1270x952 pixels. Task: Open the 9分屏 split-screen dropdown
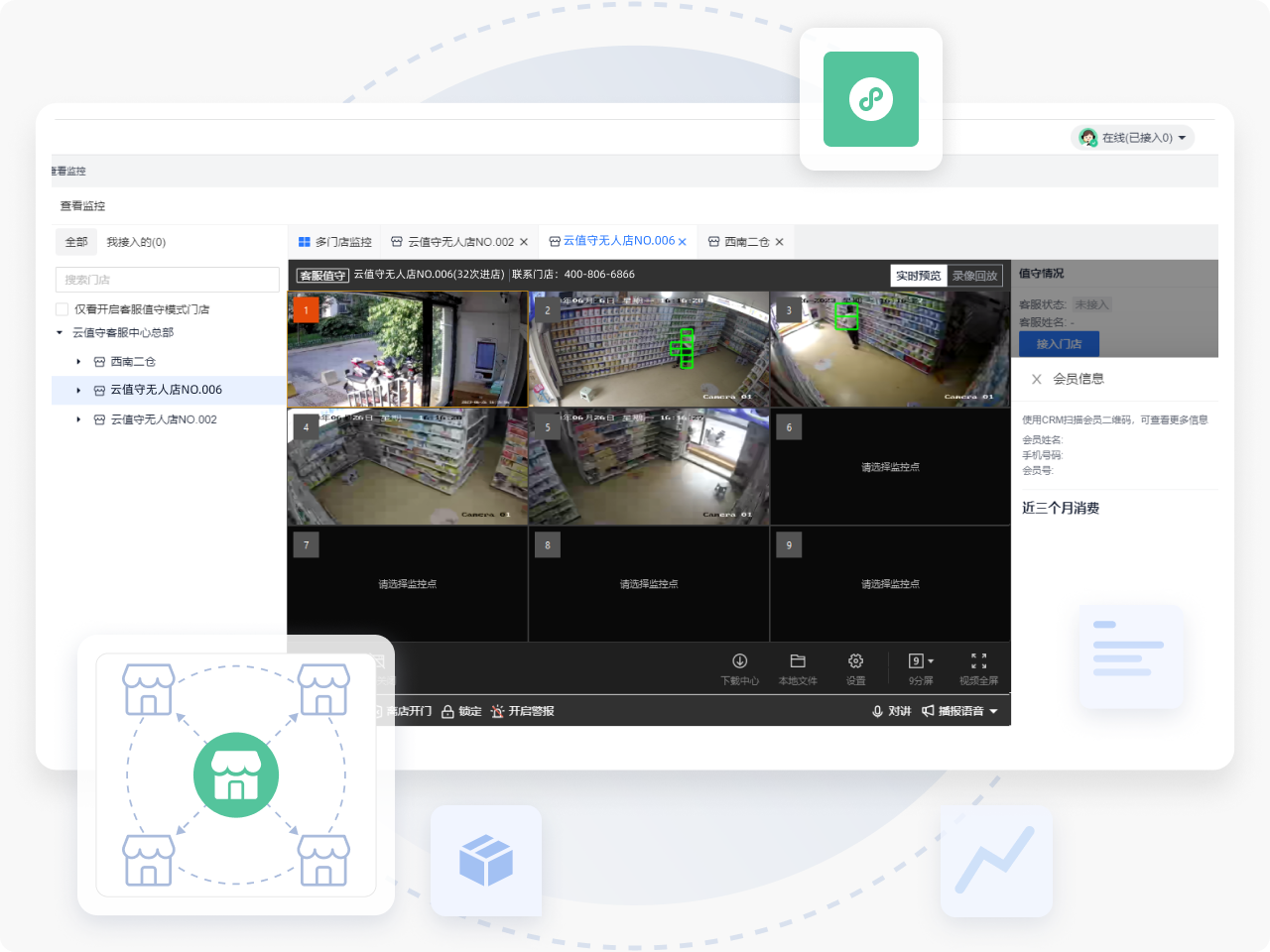click(x=921, y=661)
